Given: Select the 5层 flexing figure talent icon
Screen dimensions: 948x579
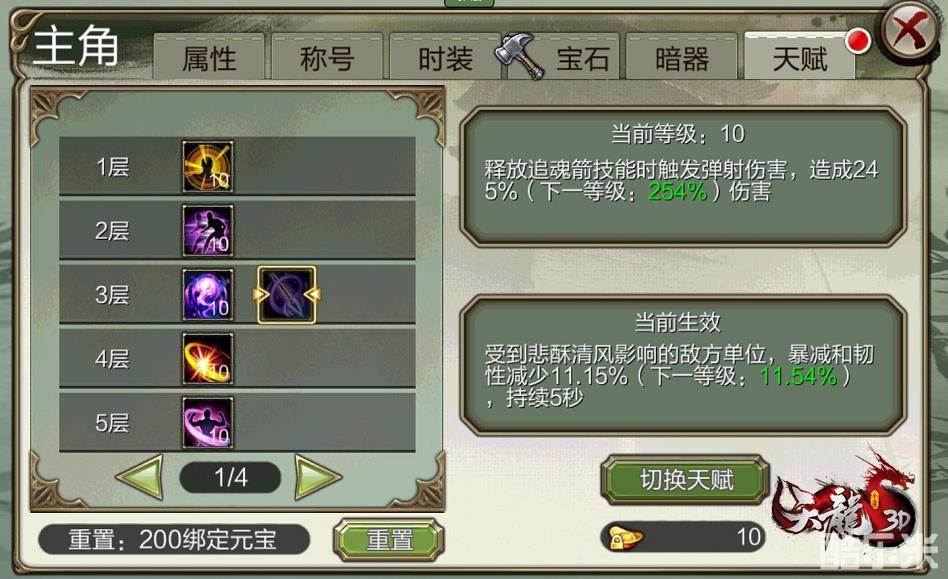Looking at the screenshot, I should [208, 422].
